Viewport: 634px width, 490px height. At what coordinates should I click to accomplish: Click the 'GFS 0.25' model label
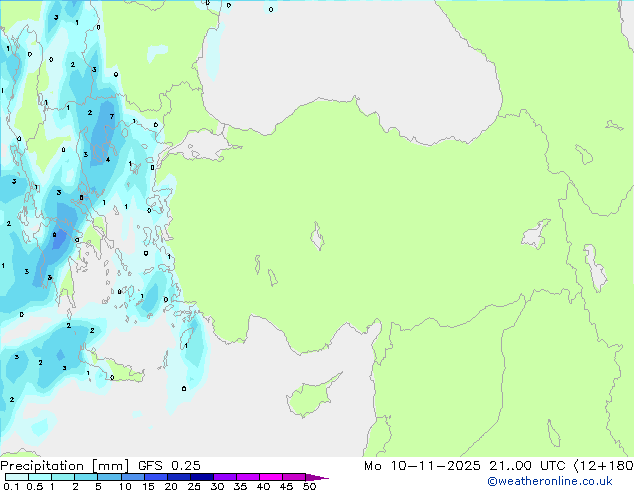coord(169,466)
